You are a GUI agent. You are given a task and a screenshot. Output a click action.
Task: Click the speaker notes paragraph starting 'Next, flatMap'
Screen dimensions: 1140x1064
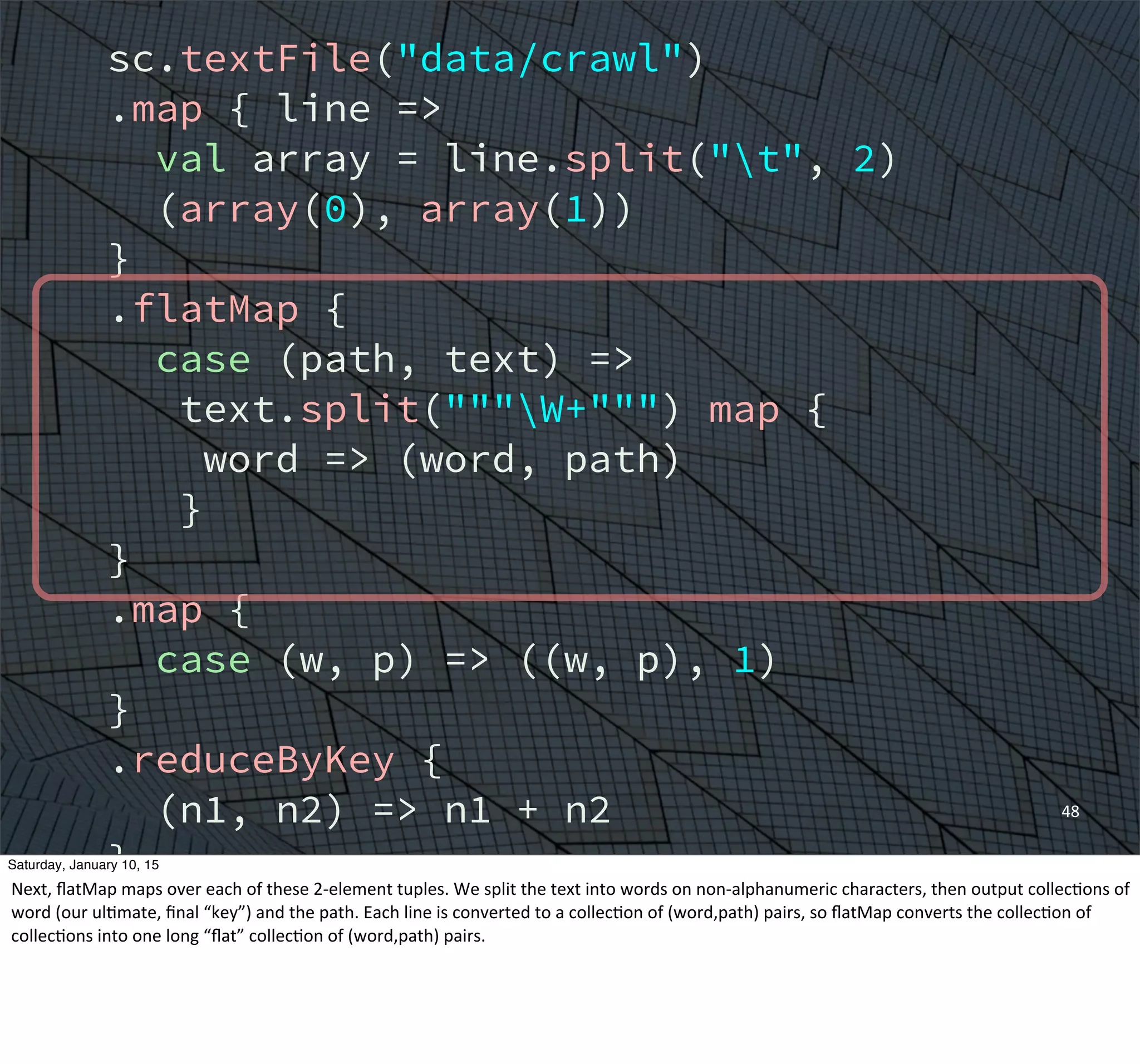coord(570,912)
